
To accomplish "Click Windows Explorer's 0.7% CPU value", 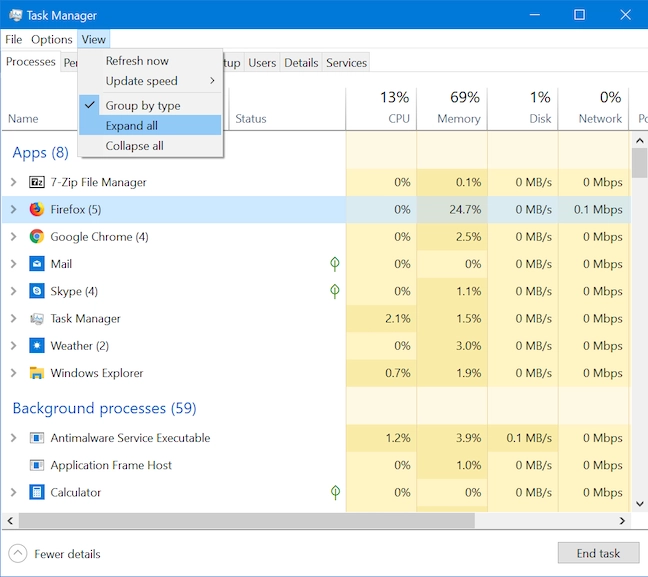I will pos(398,373).
